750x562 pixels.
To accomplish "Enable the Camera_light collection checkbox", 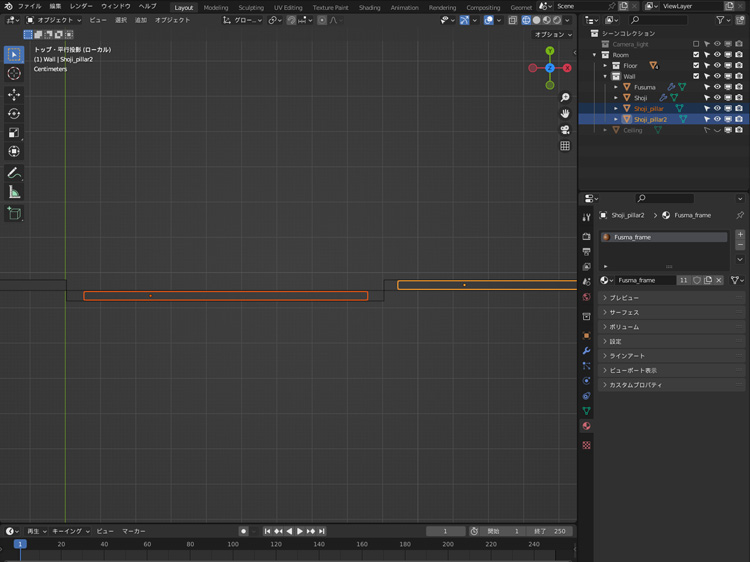I will point(696,44).
